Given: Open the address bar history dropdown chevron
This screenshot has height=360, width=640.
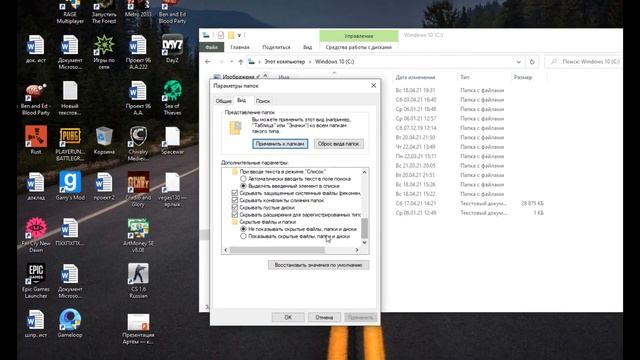Looking at the screenshot, I should tap(518, 62).
